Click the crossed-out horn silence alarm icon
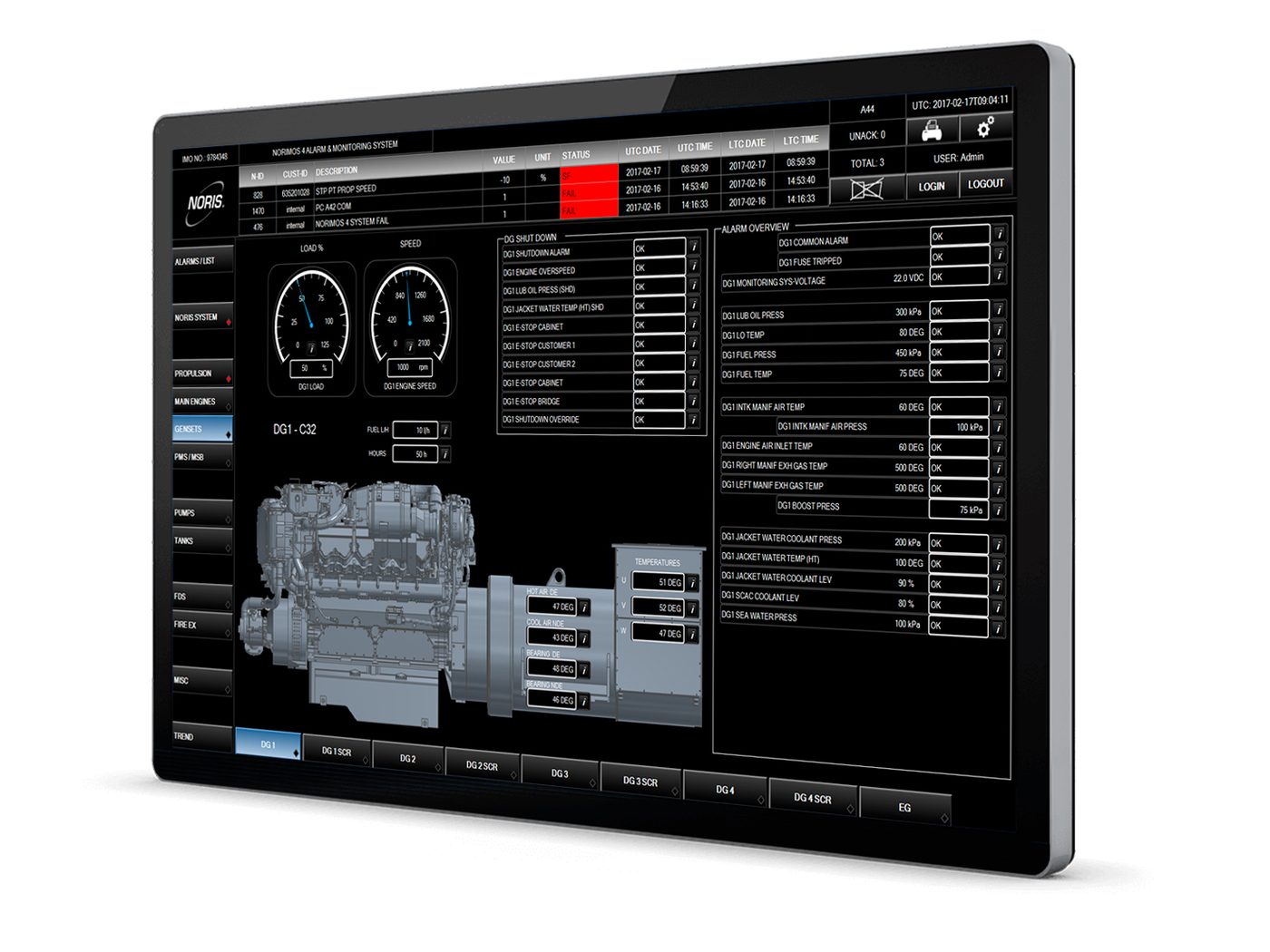 (866, 189)
